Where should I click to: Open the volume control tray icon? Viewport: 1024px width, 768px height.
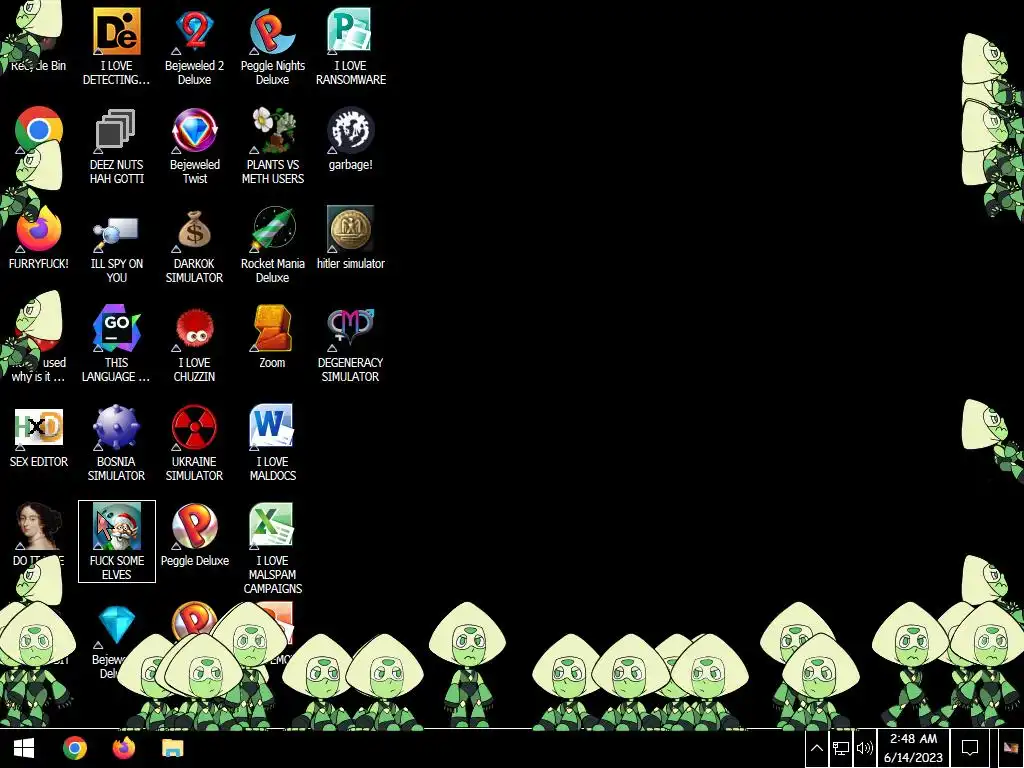pos(865,748)
